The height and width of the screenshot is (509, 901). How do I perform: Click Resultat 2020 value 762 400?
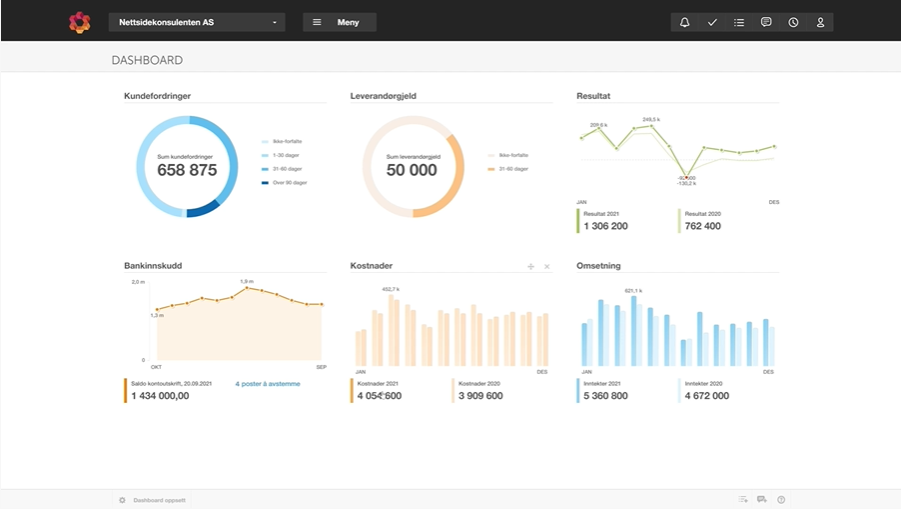[703, 226]
